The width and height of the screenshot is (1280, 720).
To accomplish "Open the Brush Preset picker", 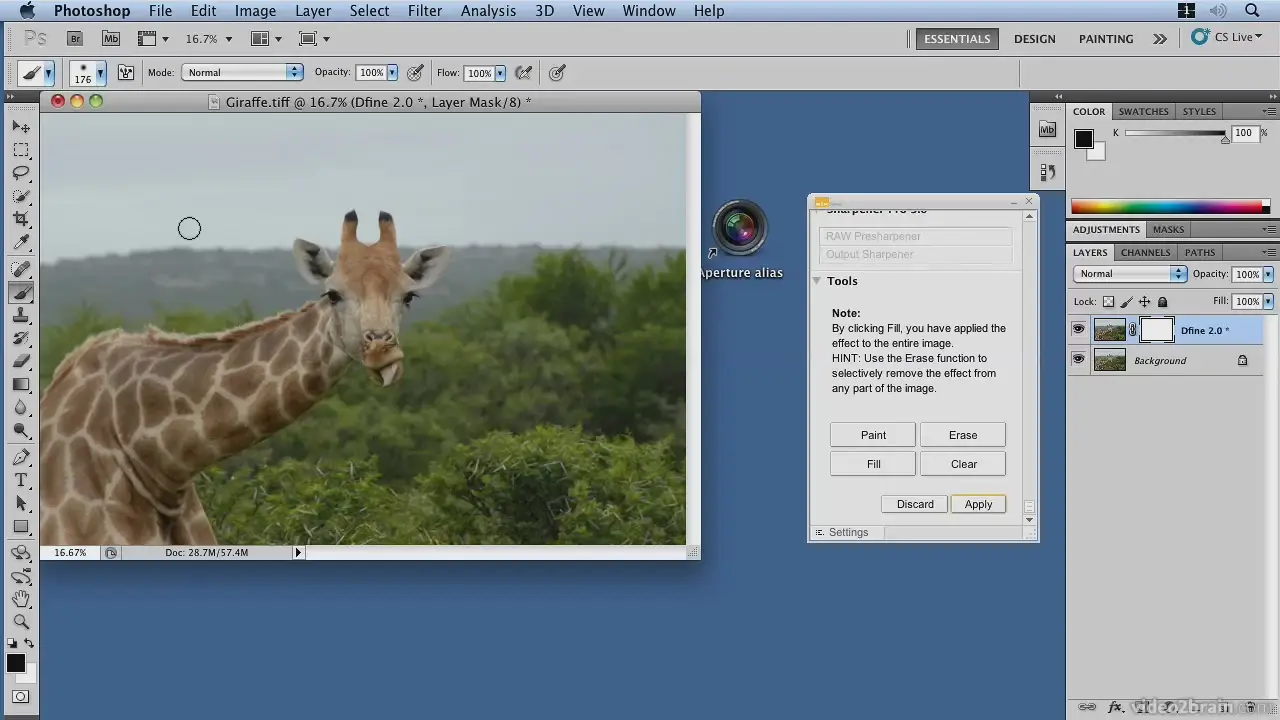I will (87, 72).
